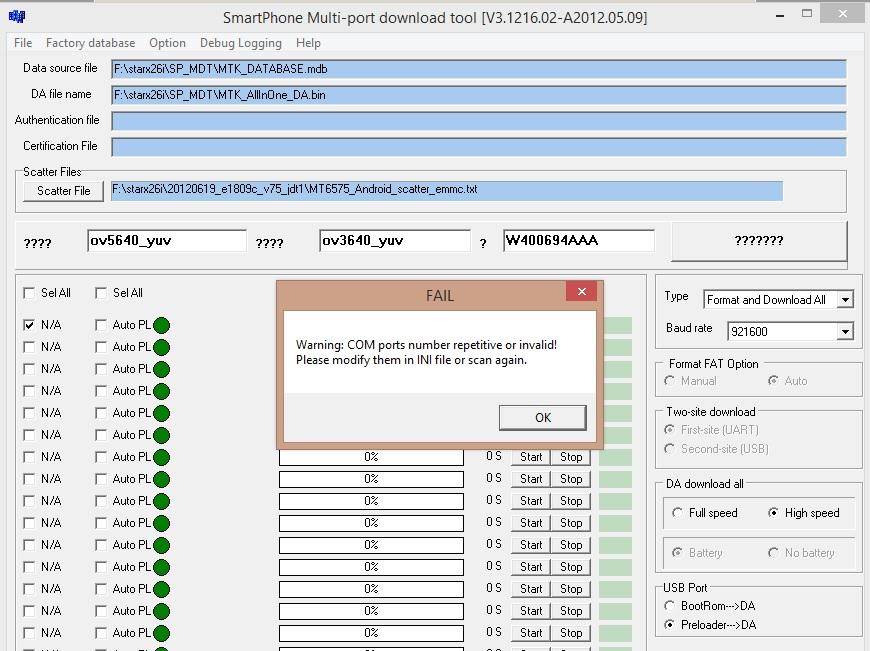This screenshot has width=870, height=651.
Task: Click the empty Certification File field
Action: click(479, 147)
